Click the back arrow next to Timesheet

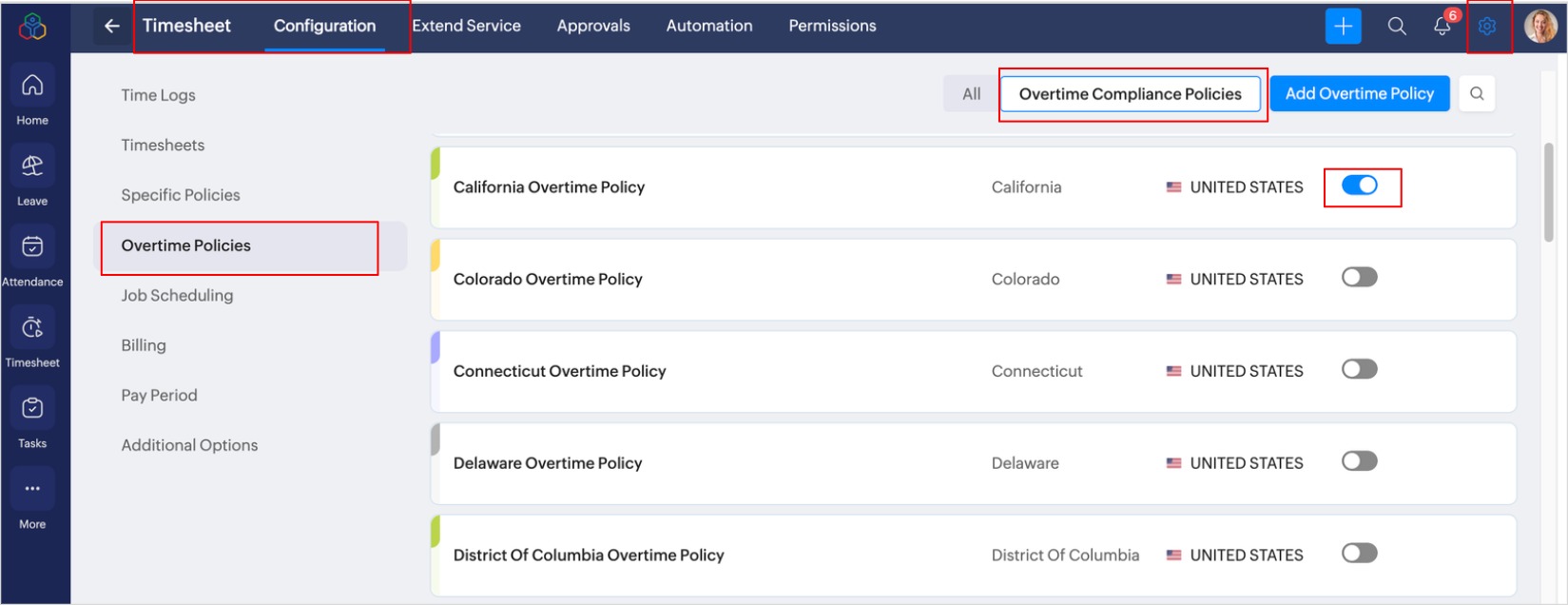pyautogui.click(x=112, y=26)
